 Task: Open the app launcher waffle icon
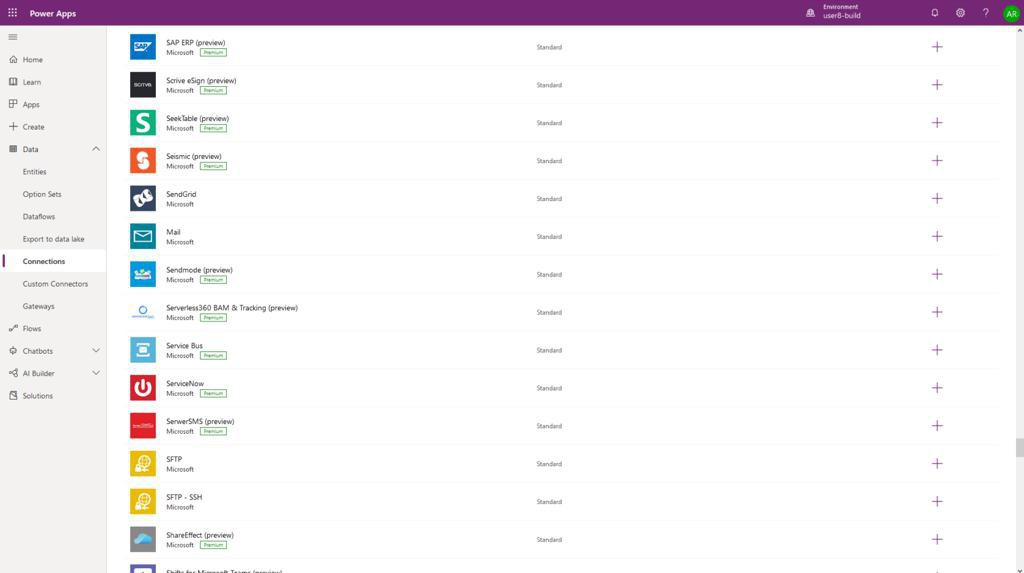coord(12,12)
